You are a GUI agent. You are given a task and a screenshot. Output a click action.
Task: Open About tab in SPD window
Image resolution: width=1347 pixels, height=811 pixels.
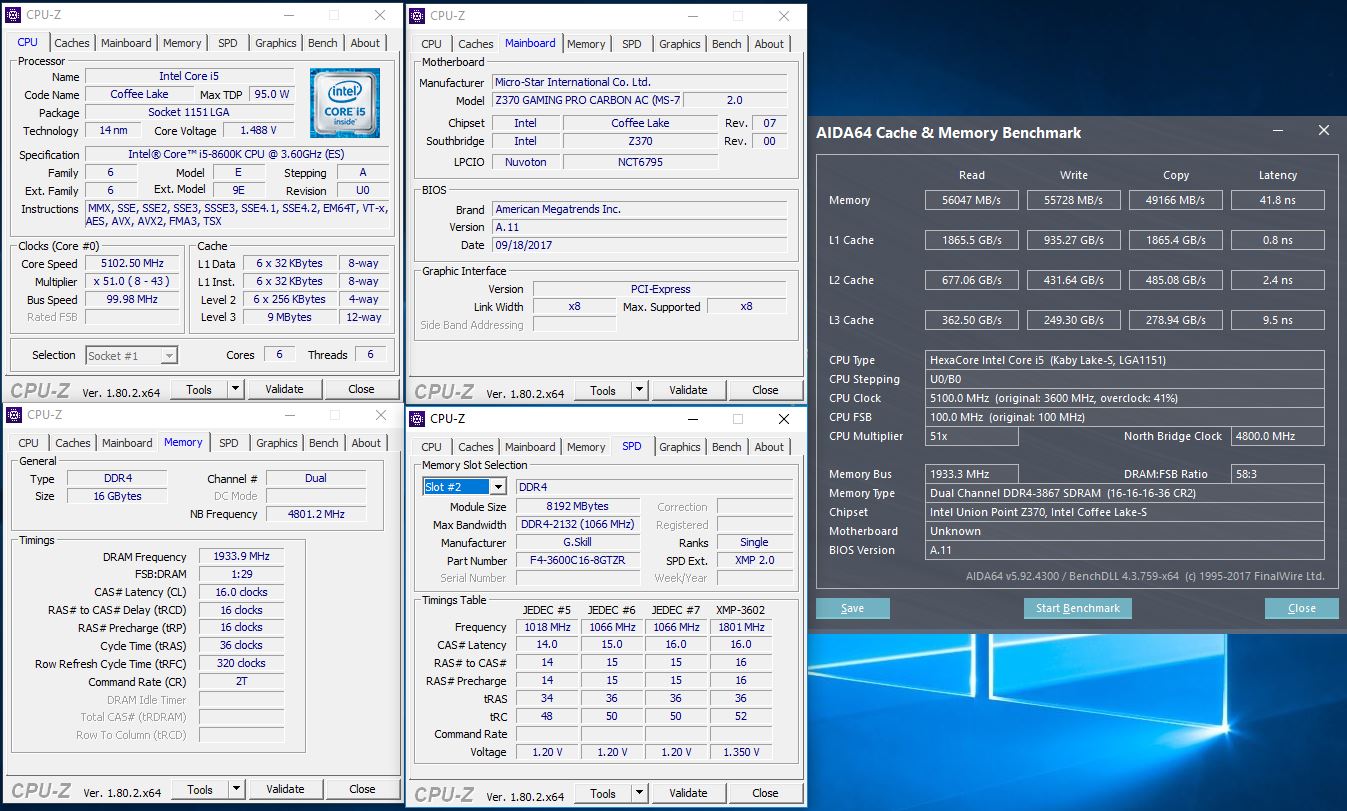[x=769, y=447]
